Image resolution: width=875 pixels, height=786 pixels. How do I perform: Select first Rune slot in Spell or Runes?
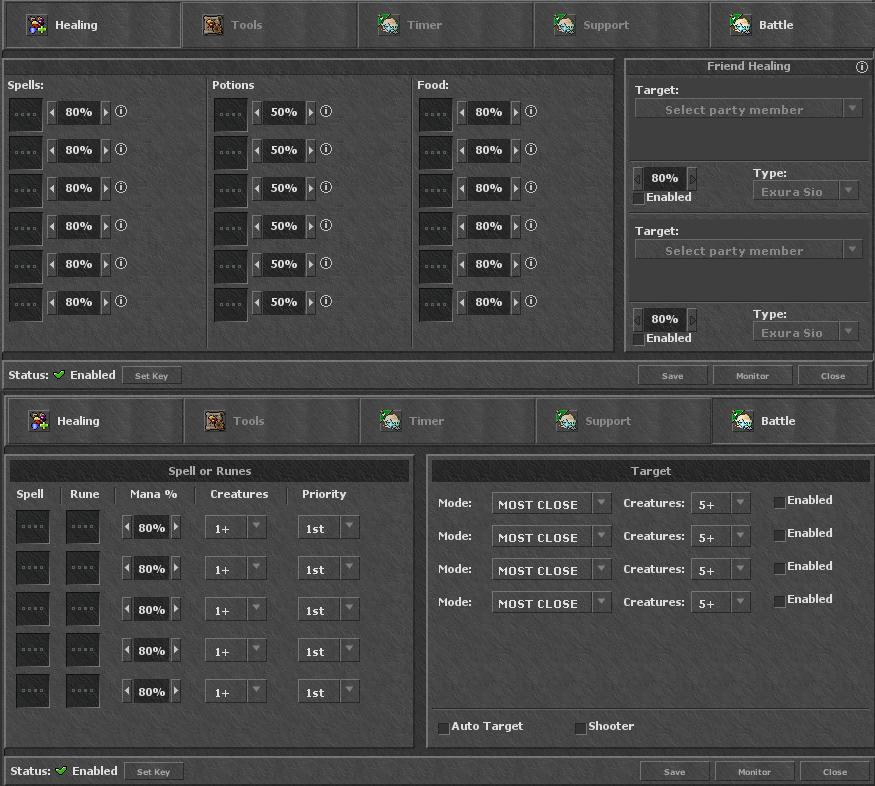point(83,527)
